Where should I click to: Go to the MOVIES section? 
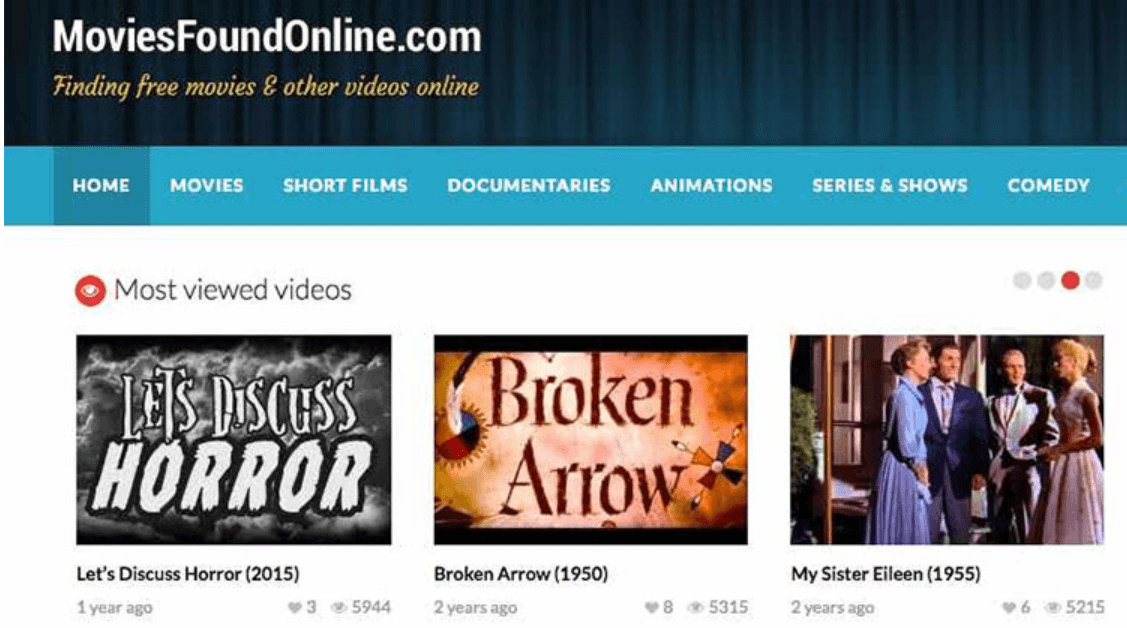(207, 185)
